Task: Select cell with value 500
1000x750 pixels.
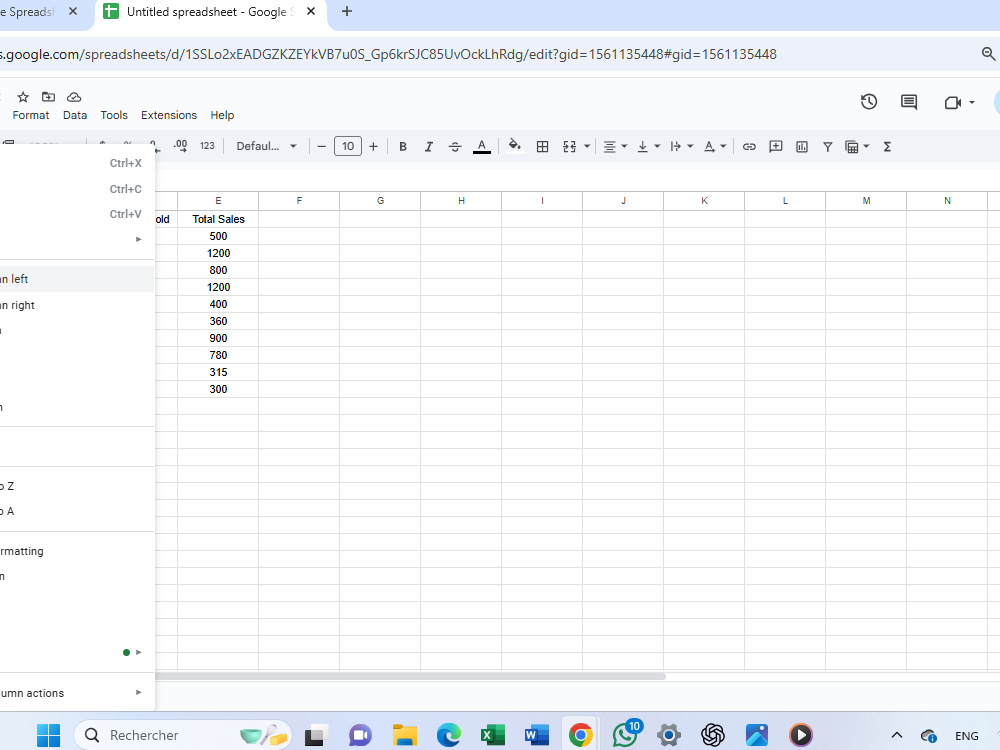Action: [218, 237]
